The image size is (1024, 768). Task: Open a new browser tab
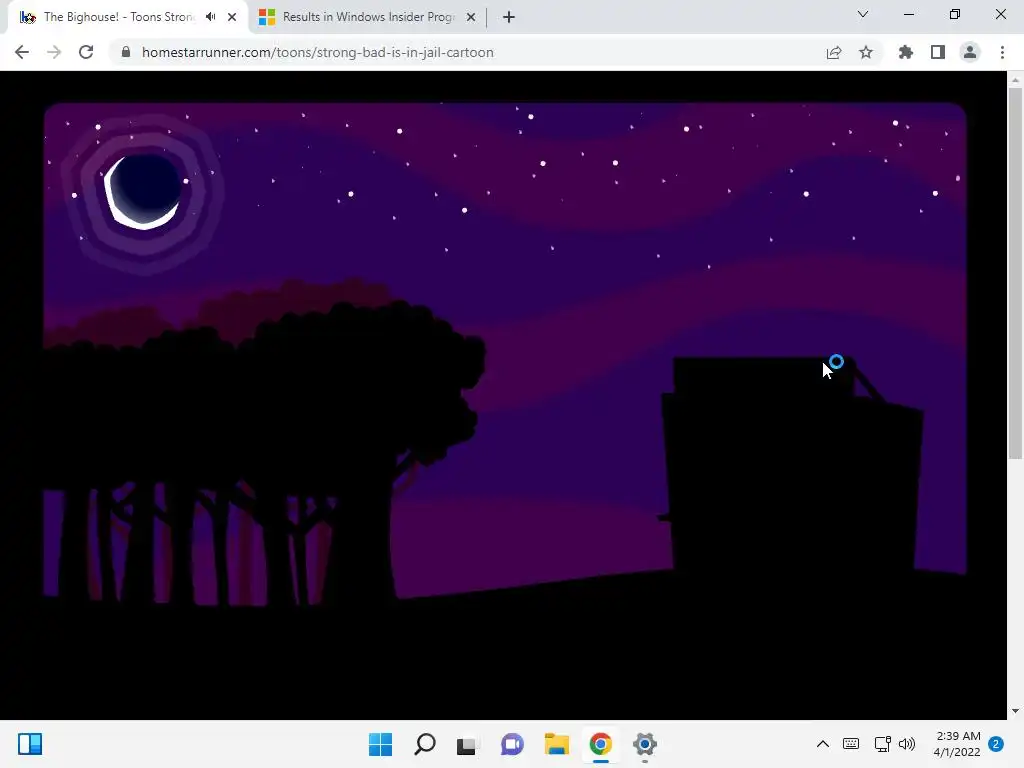(x=509, y=17)
